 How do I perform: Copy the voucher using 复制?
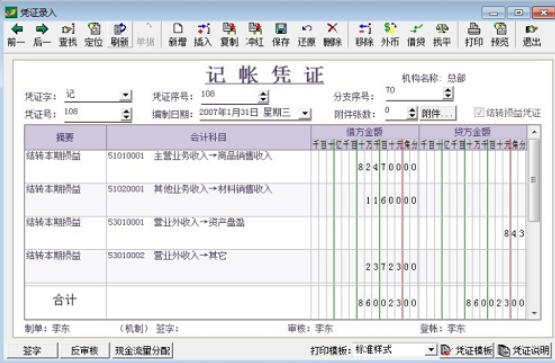(229, 35)
